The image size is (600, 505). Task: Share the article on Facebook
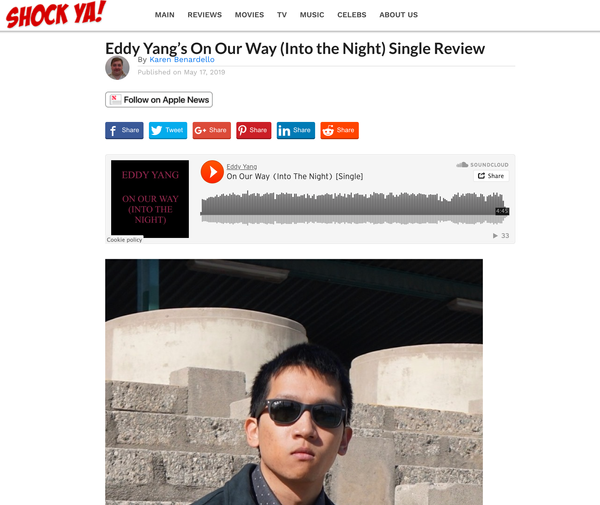124,130
